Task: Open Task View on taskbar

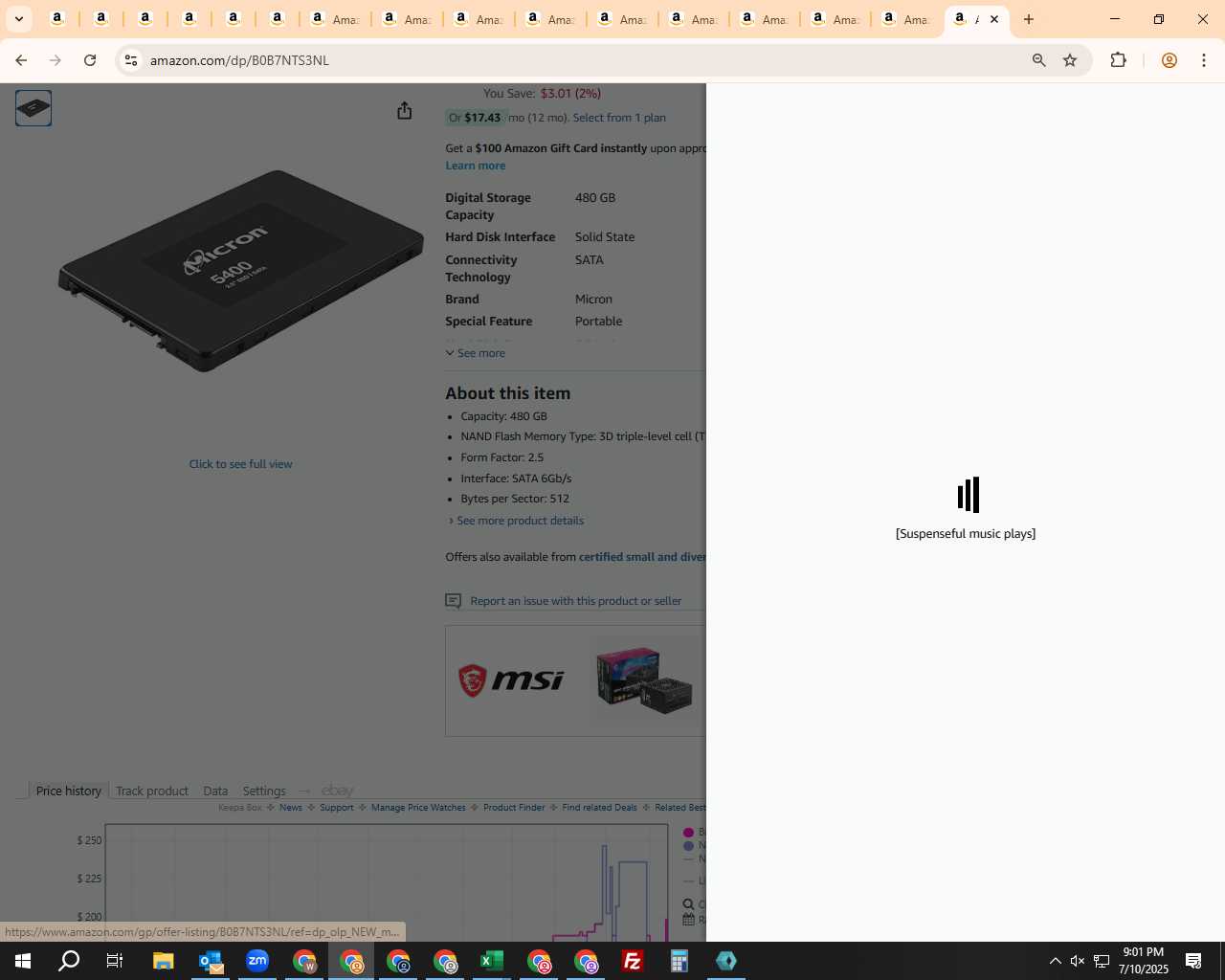Action: click(x=115, y=961)
